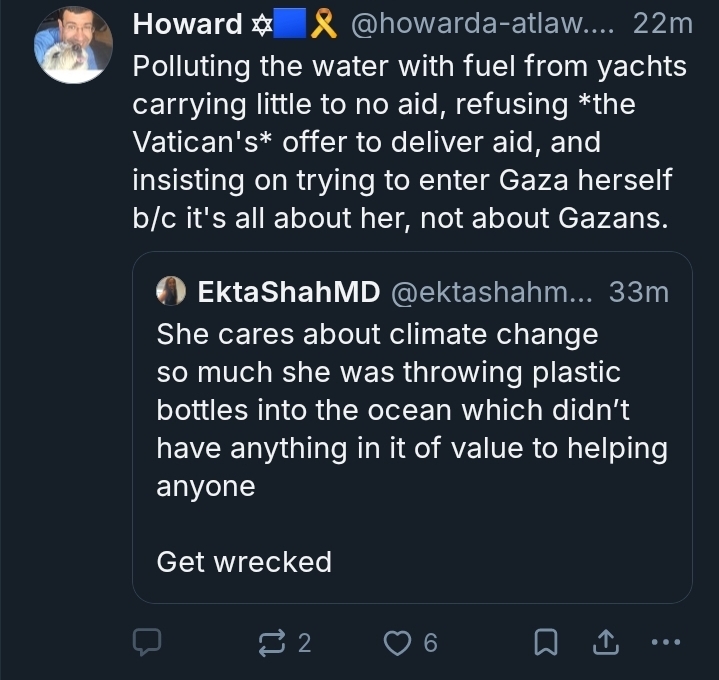Click the repost arrows icon
719x680 pixels.
(x=273, y=643)
